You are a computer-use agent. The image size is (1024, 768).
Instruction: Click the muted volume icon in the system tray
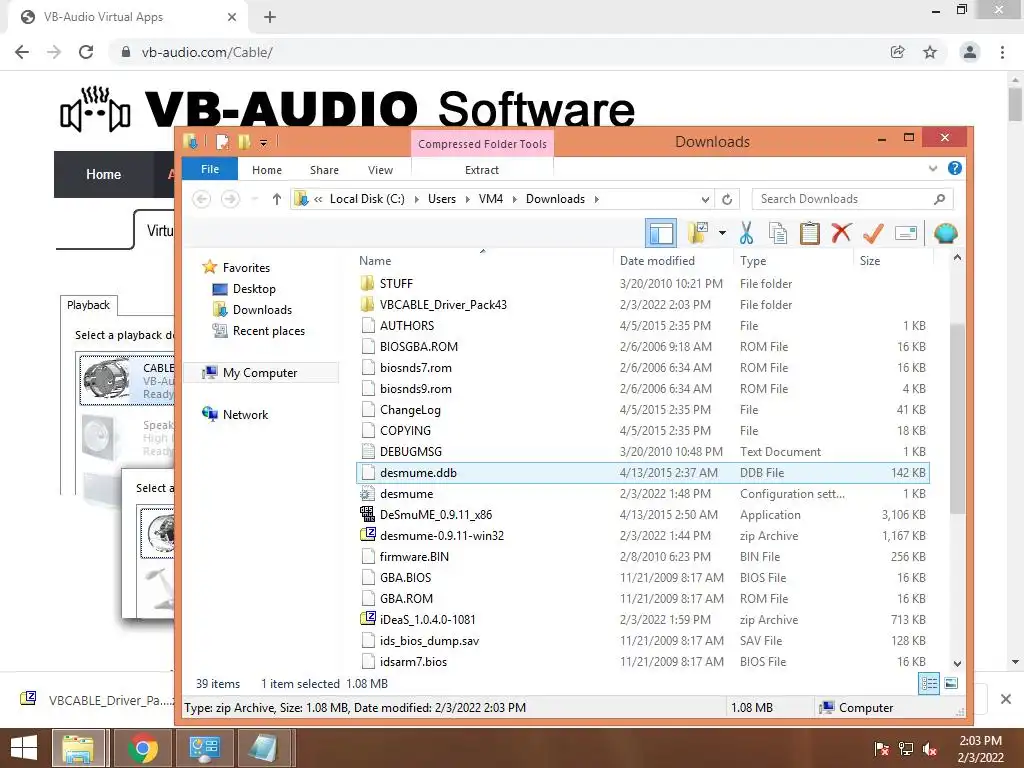point(930,750)
